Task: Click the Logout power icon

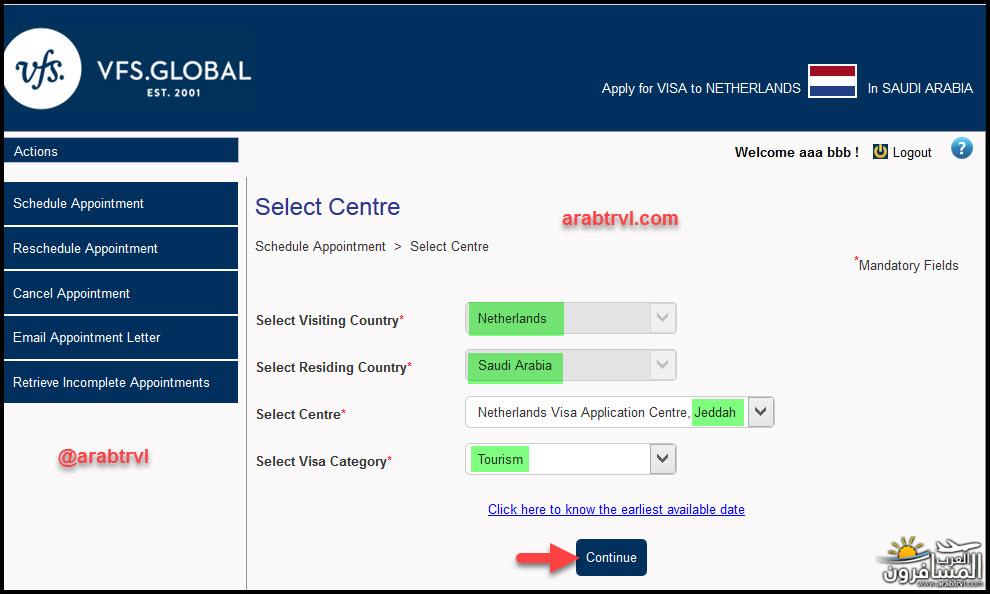Action: click(x=880, y=151)
